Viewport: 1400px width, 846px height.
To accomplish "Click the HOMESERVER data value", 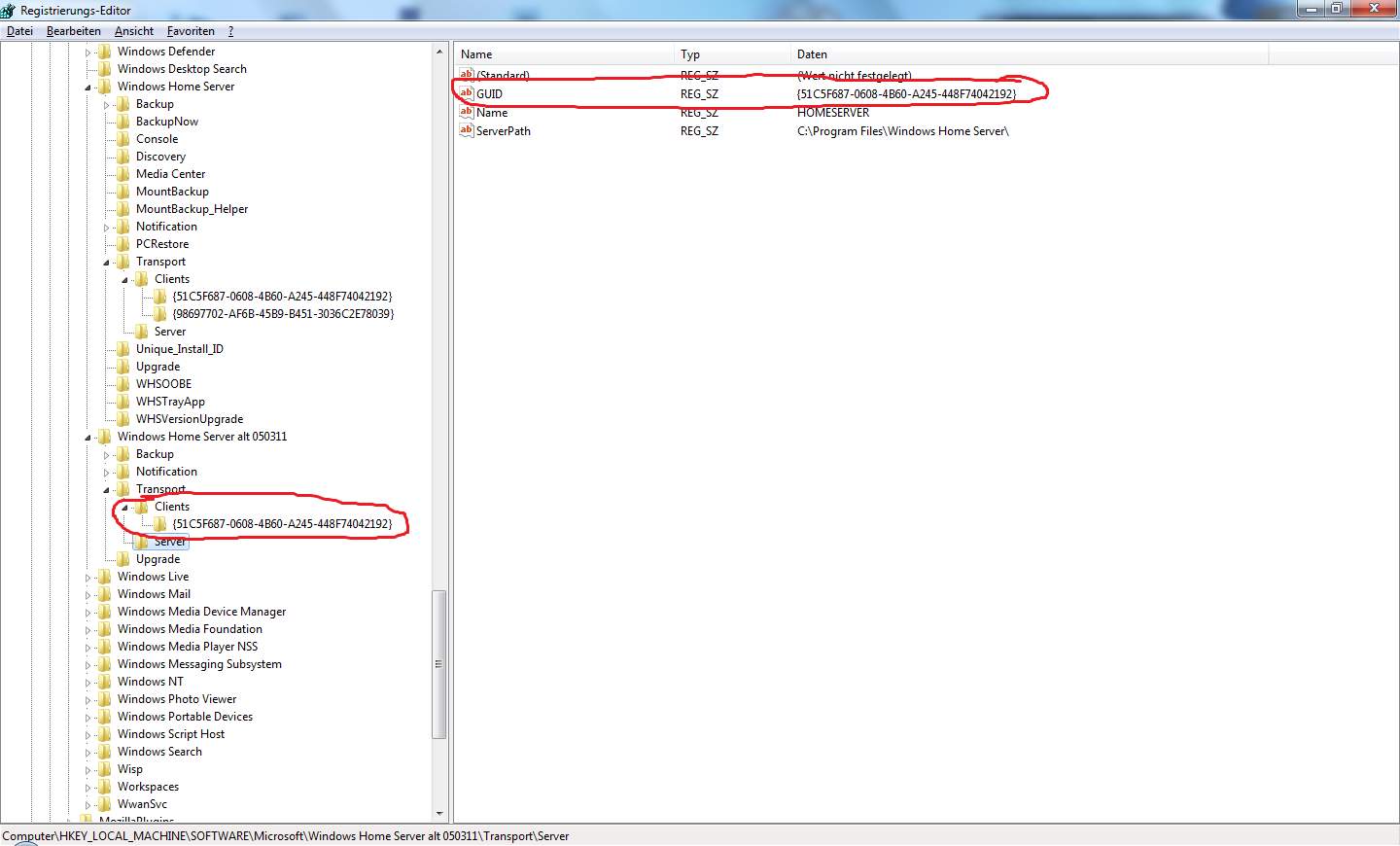I will pyautogui.click(x=833, y=112).
